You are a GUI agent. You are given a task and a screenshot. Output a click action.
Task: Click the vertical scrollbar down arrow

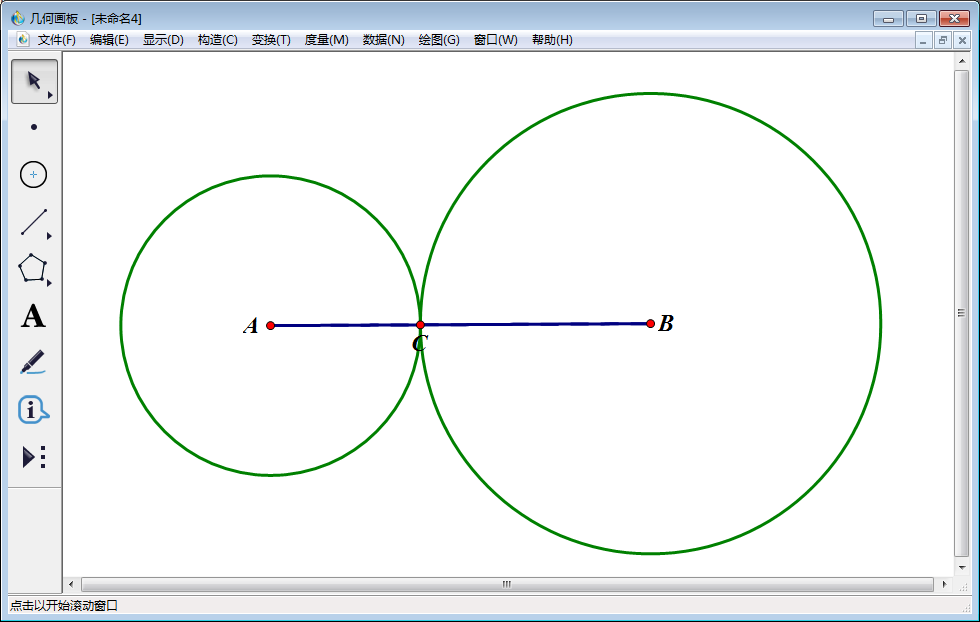pos(962,567)
